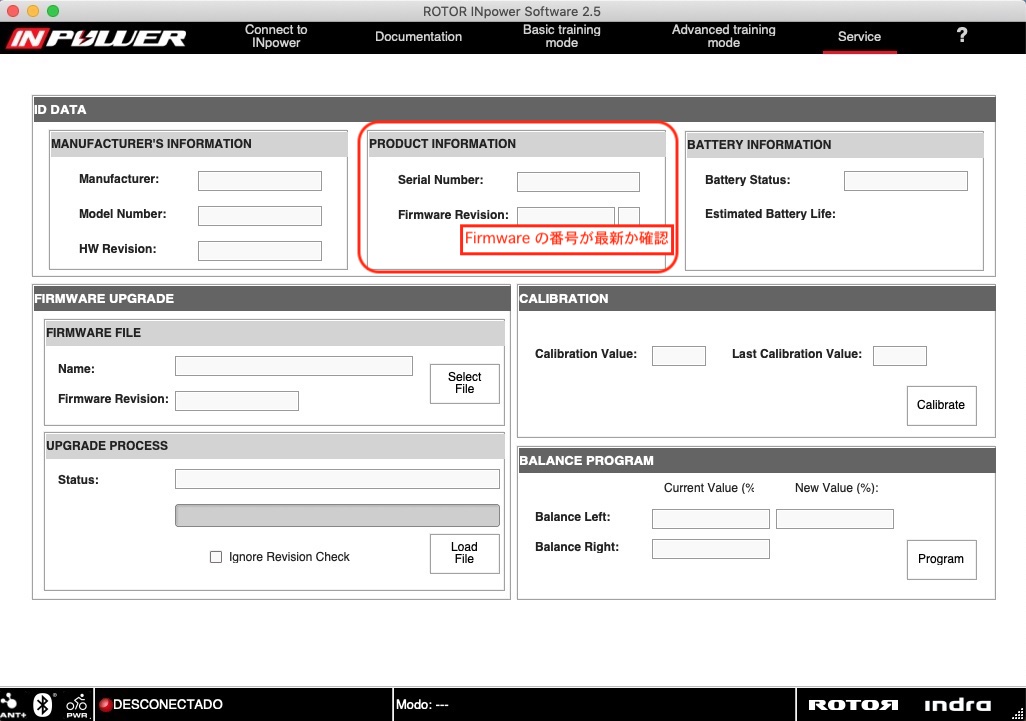Click the Program button in Balance Program
The image size is (1026, 721).
pos(941,559)
